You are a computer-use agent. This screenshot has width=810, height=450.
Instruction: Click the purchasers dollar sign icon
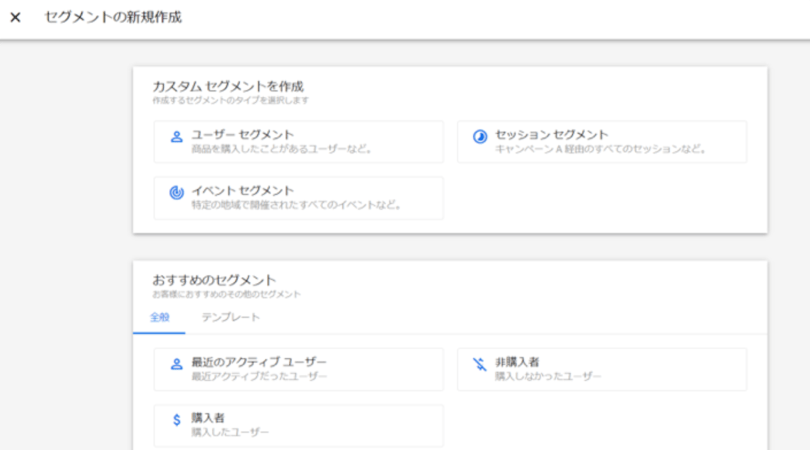point(176,420)
